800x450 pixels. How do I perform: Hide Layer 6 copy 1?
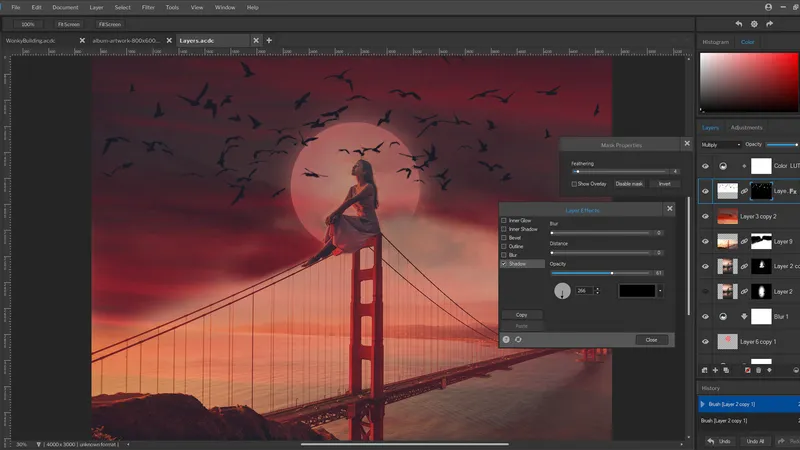pyautogui.click(x=706, y=341)
